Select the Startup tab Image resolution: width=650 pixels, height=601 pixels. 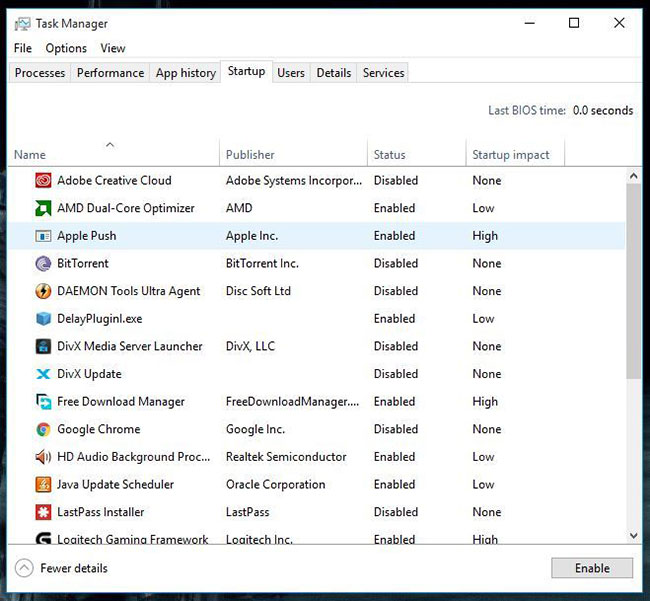[x=246, y=71]
